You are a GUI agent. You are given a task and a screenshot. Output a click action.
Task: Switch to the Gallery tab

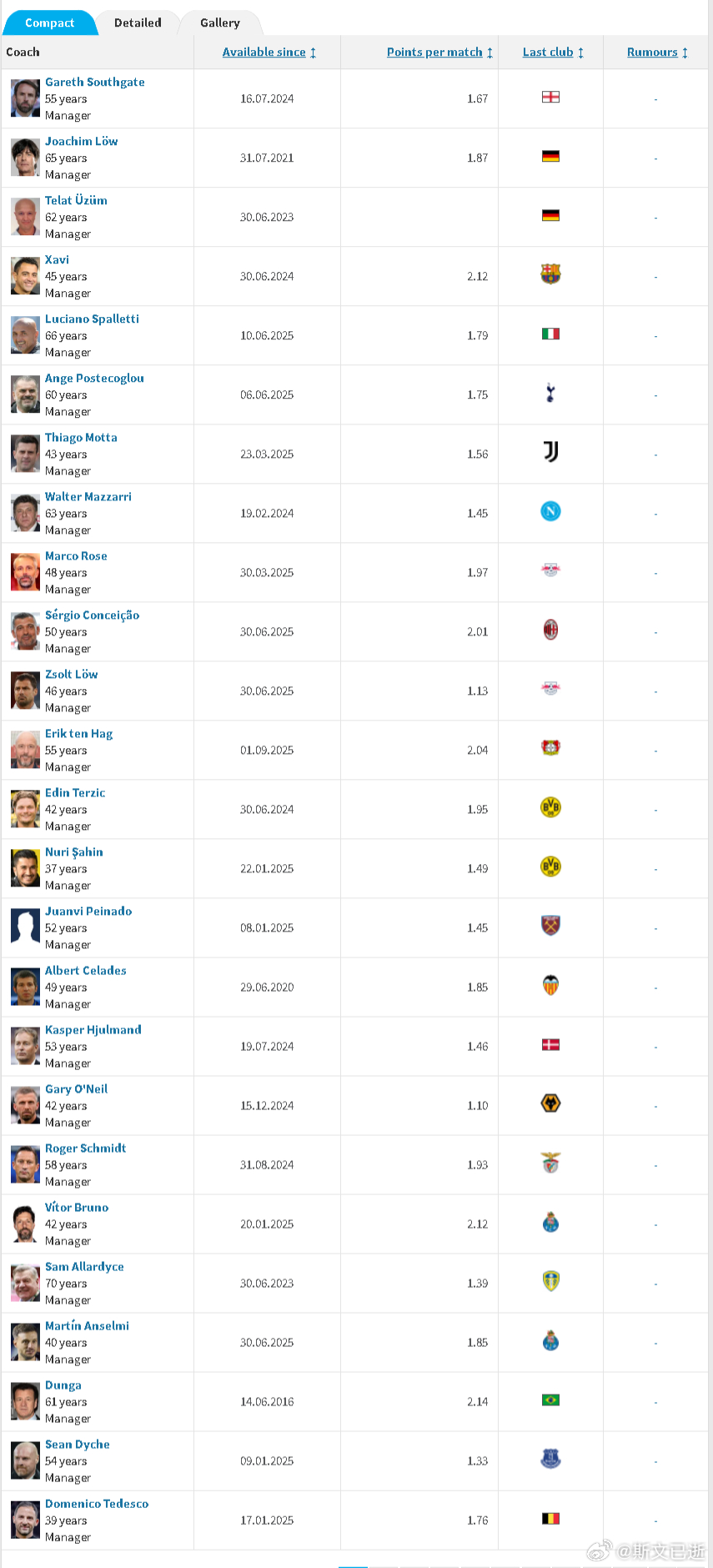[x=220, y=23]
